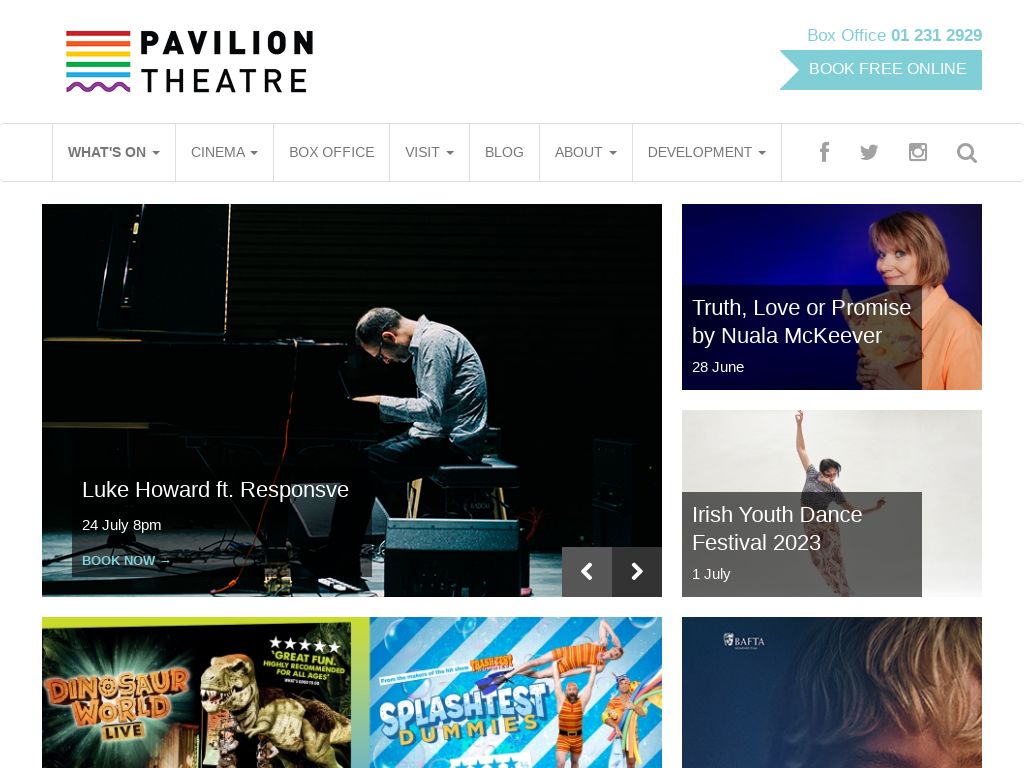Go to previous carousel slide
Screen dimensions: 1024x768
pos(586,571)
